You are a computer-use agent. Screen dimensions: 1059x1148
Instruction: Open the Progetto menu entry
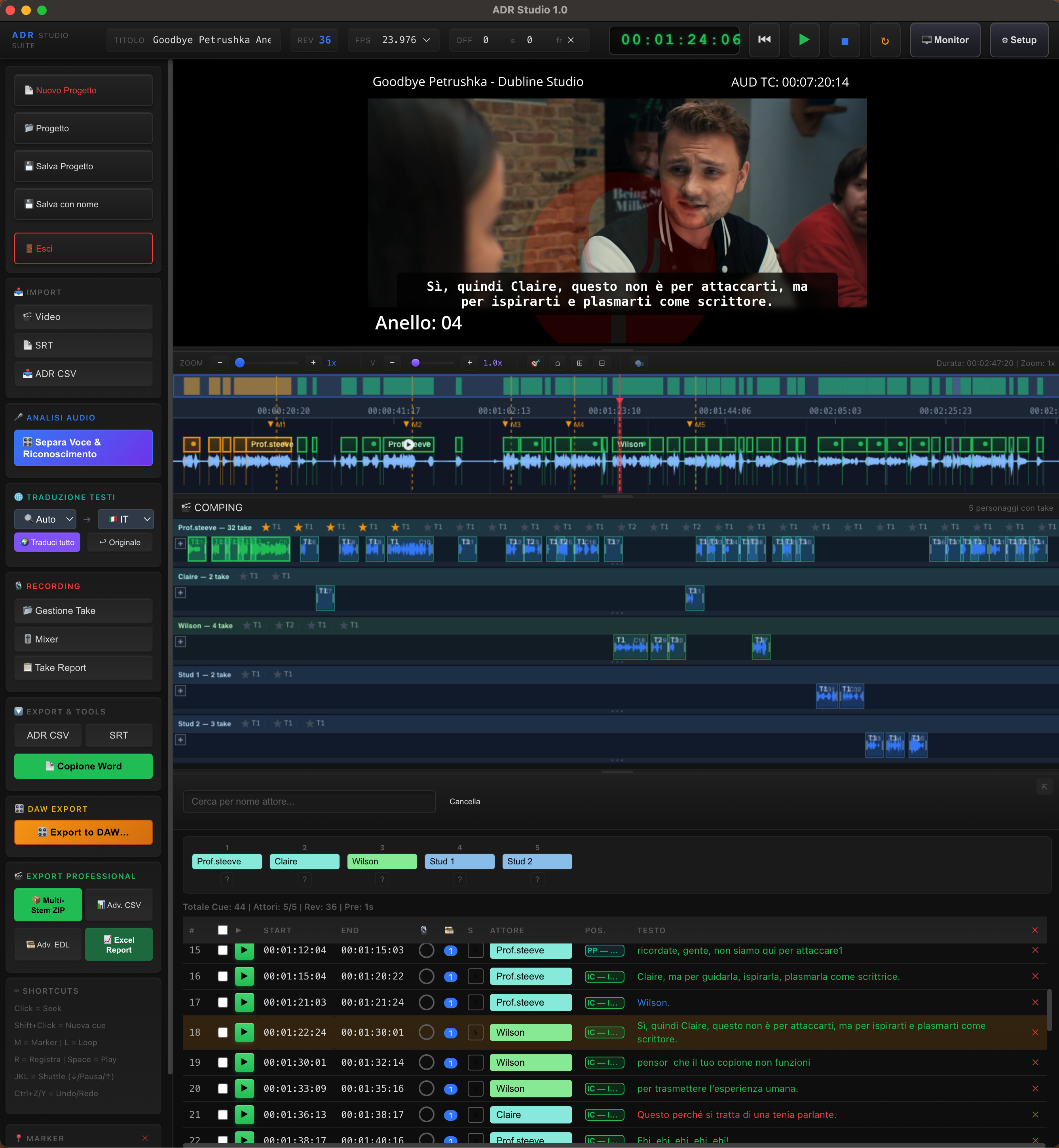[84, 128]
